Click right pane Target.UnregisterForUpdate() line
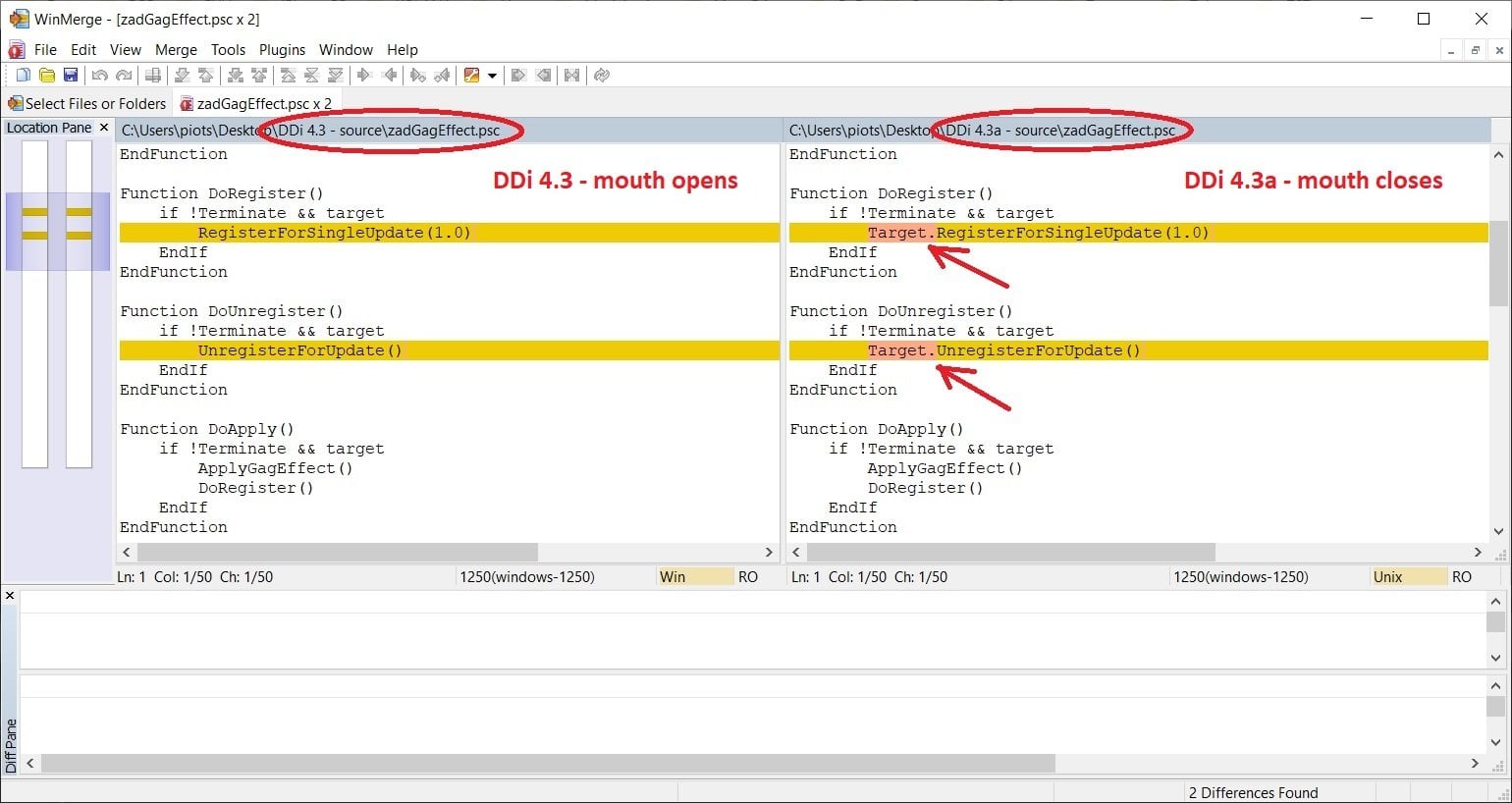1512x803 pixels. tap(1138, 350)
